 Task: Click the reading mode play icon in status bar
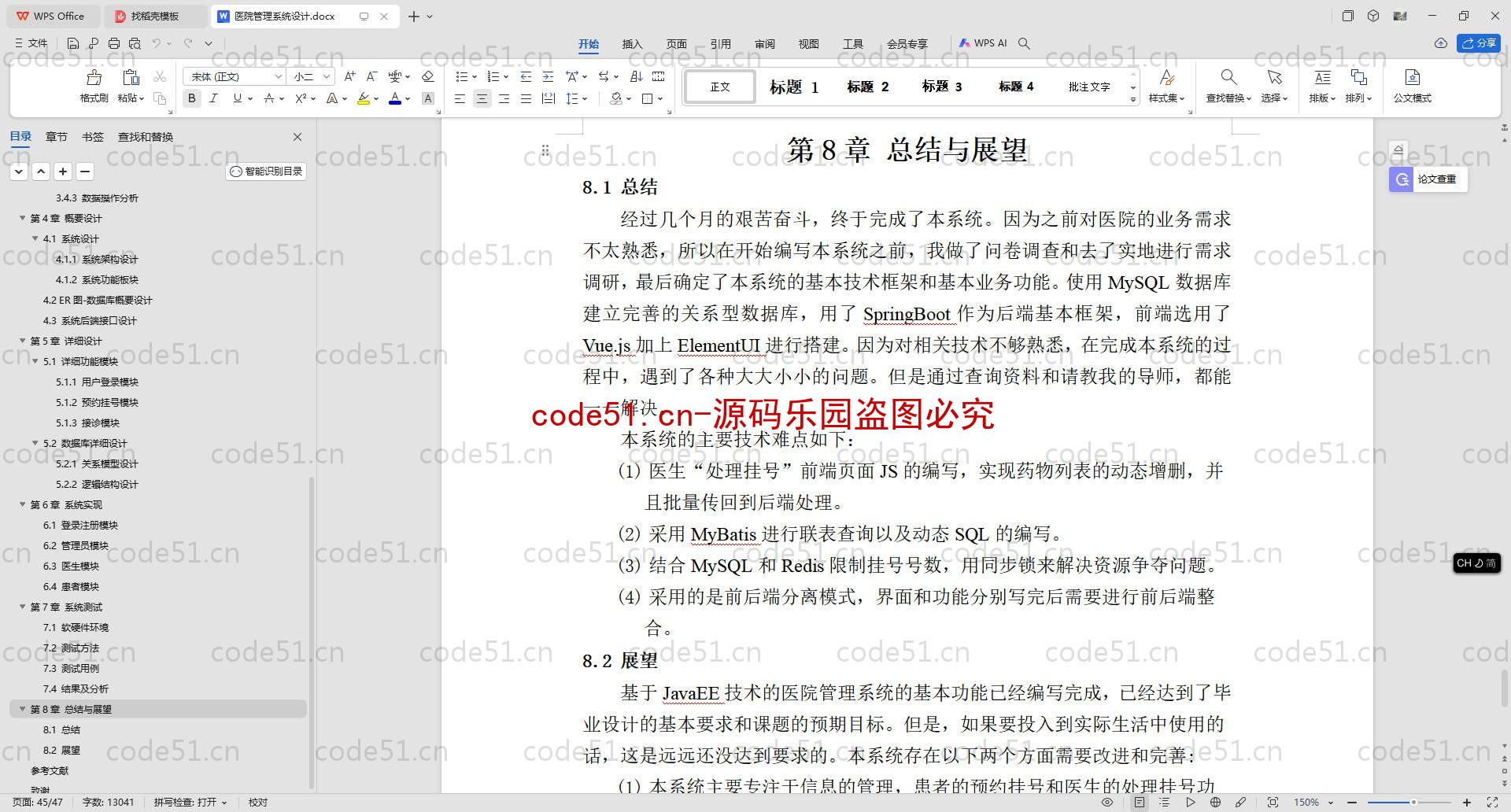coord(1190,802)
